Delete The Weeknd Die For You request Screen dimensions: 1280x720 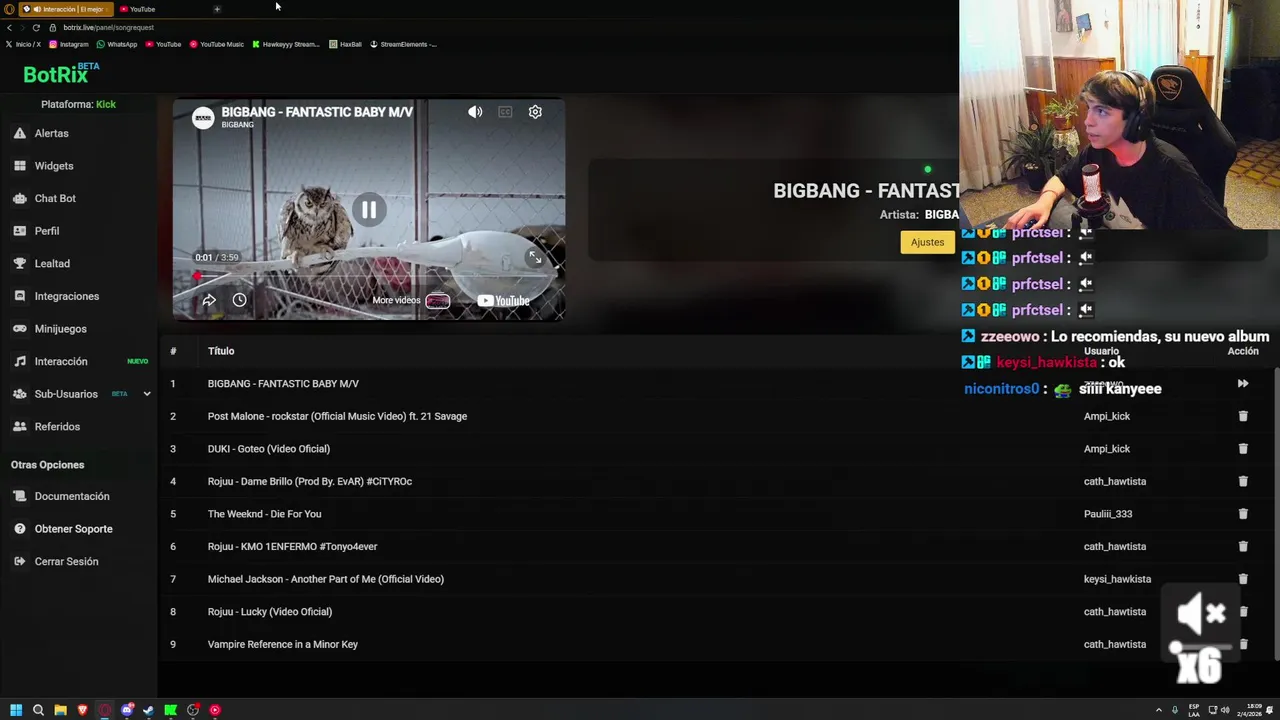[1243, 514]
